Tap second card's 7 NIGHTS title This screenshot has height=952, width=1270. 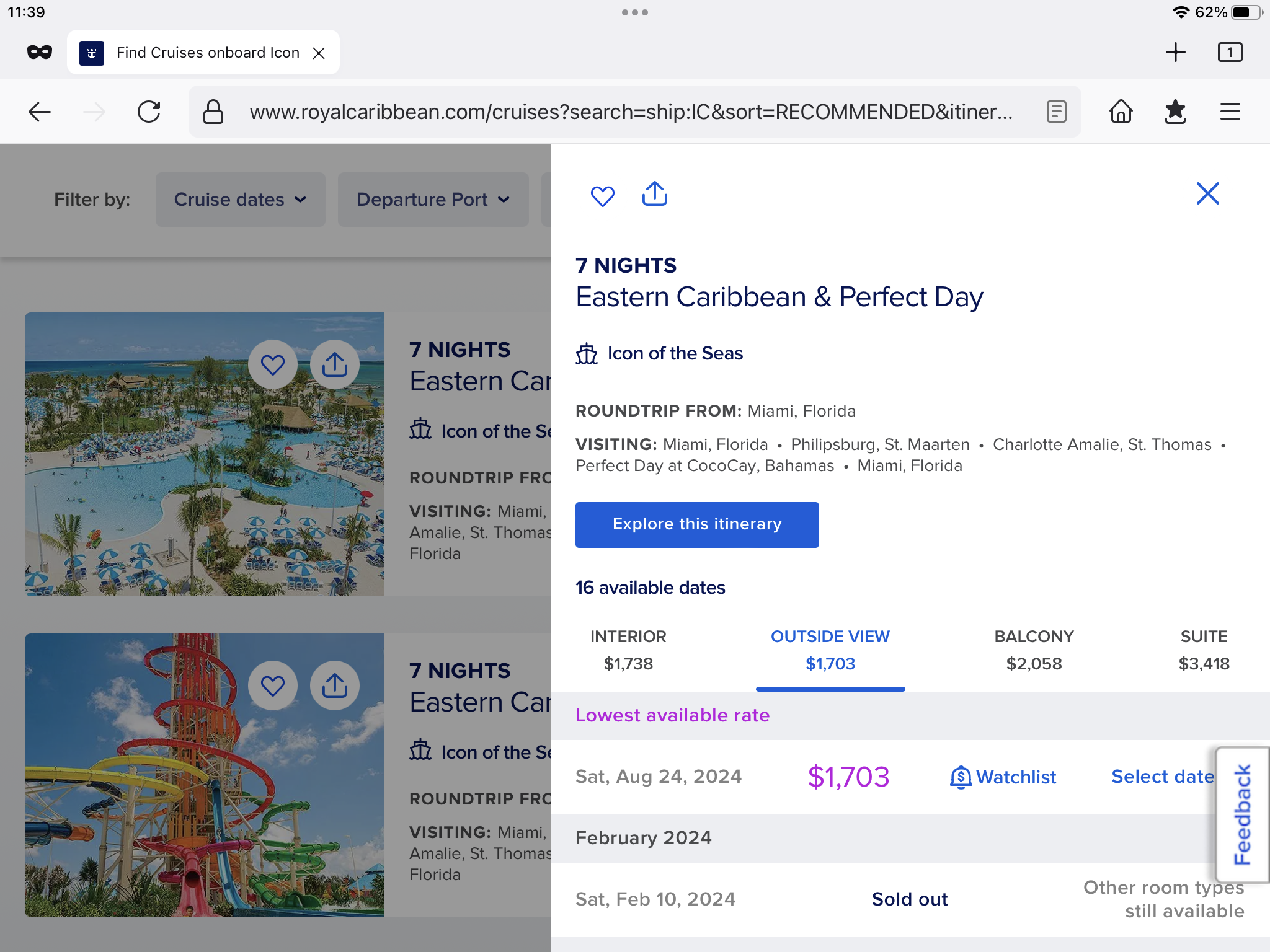tap(460, 671)
